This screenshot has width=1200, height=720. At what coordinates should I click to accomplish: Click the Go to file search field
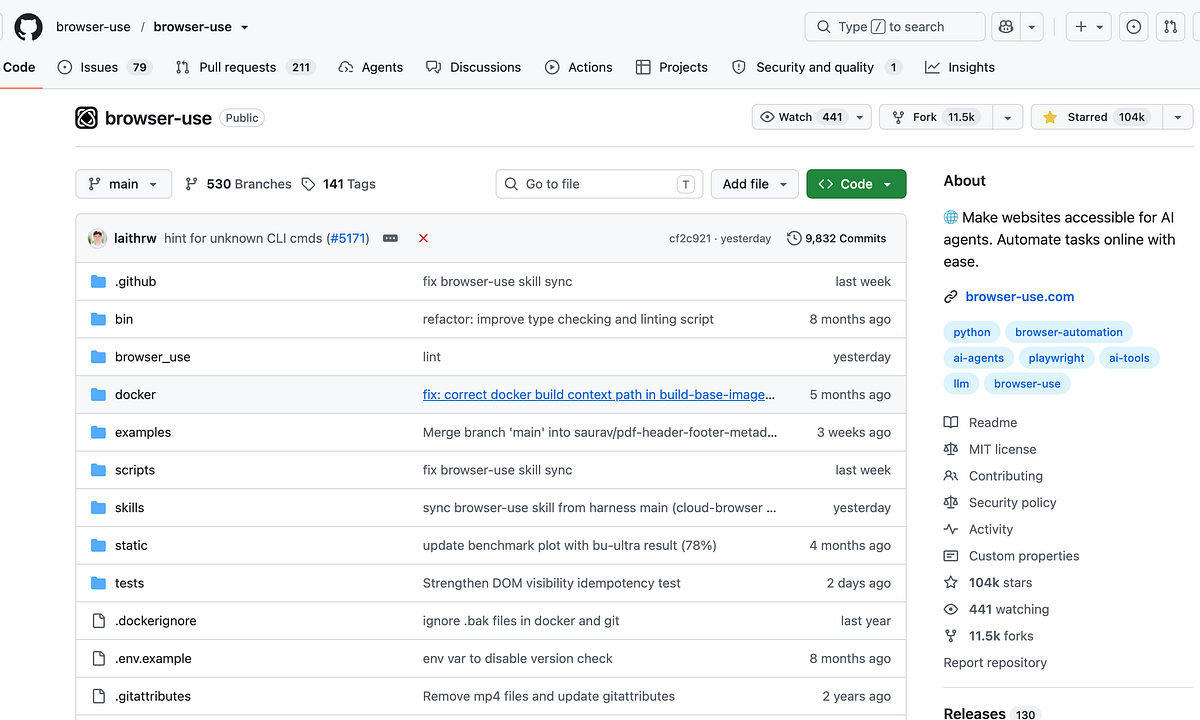[600, 184]
